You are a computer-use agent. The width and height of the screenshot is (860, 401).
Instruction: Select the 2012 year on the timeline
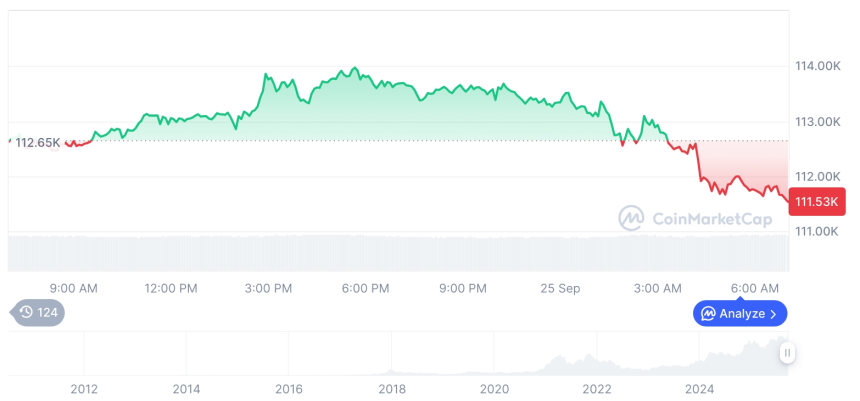click(x=84, y=388)
